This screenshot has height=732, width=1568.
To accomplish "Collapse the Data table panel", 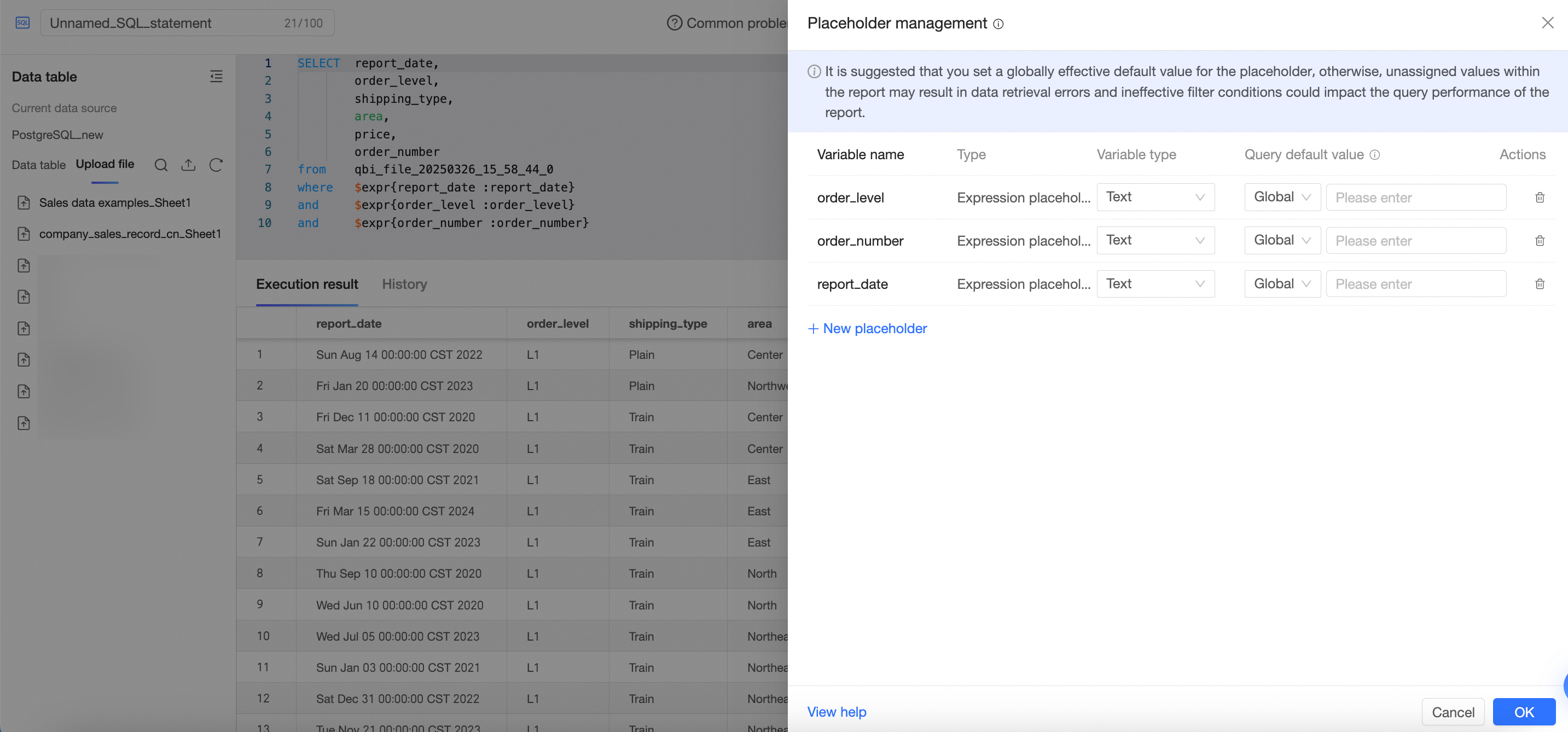I will point(216,77).
